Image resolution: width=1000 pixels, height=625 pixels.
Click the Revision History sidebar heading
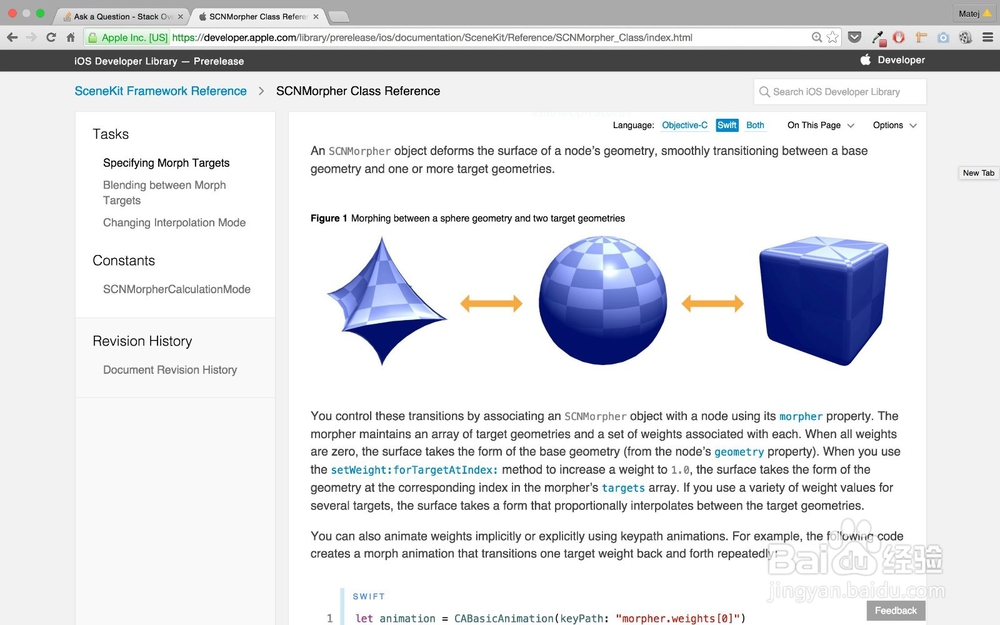pyautogui.click(x=142, y=341)
